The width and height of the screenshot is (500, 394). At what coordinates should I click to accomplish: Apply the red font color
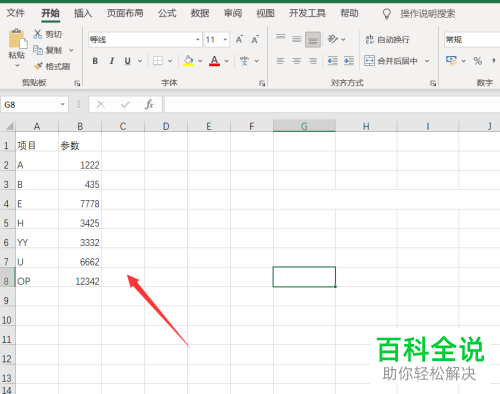click(x=214, y=61)
